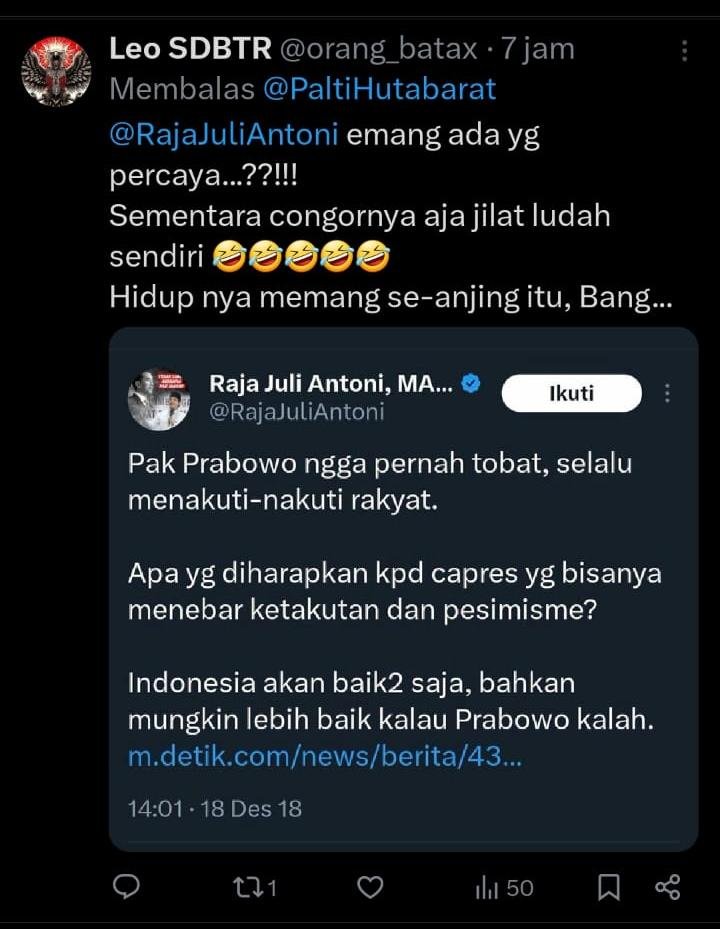This screenshot has height=929, width=720.
Task: Bookmark this tweet
Action: pos(609,888)
